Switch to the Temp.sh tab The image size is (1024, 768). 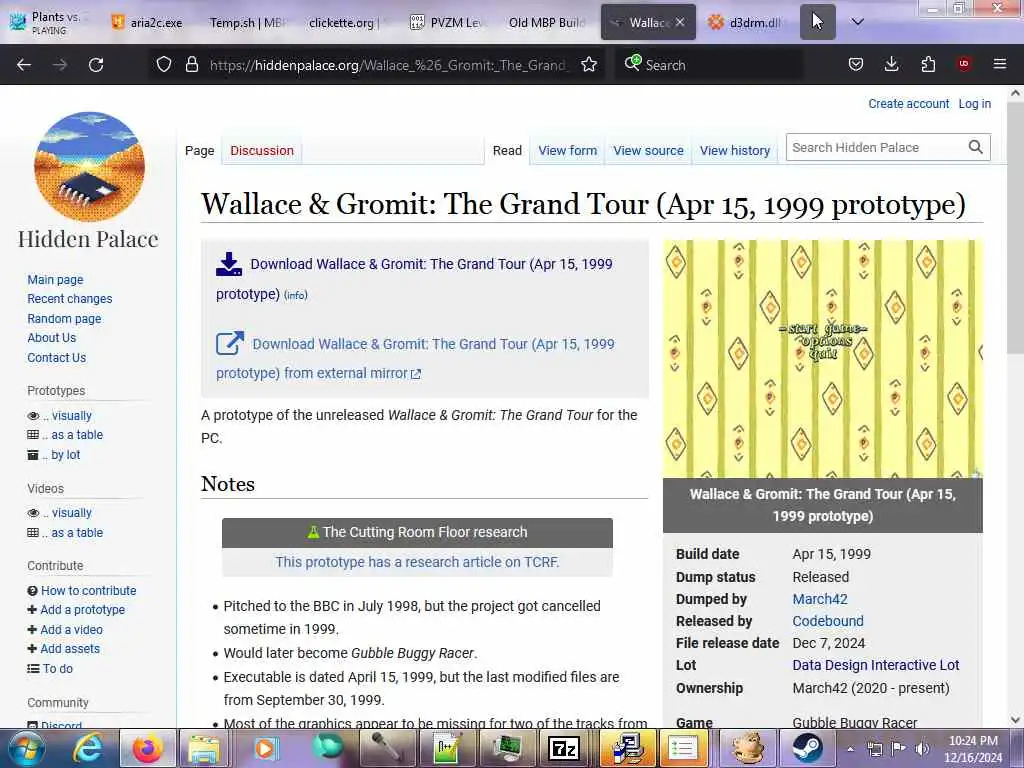[x=248, y=22]
